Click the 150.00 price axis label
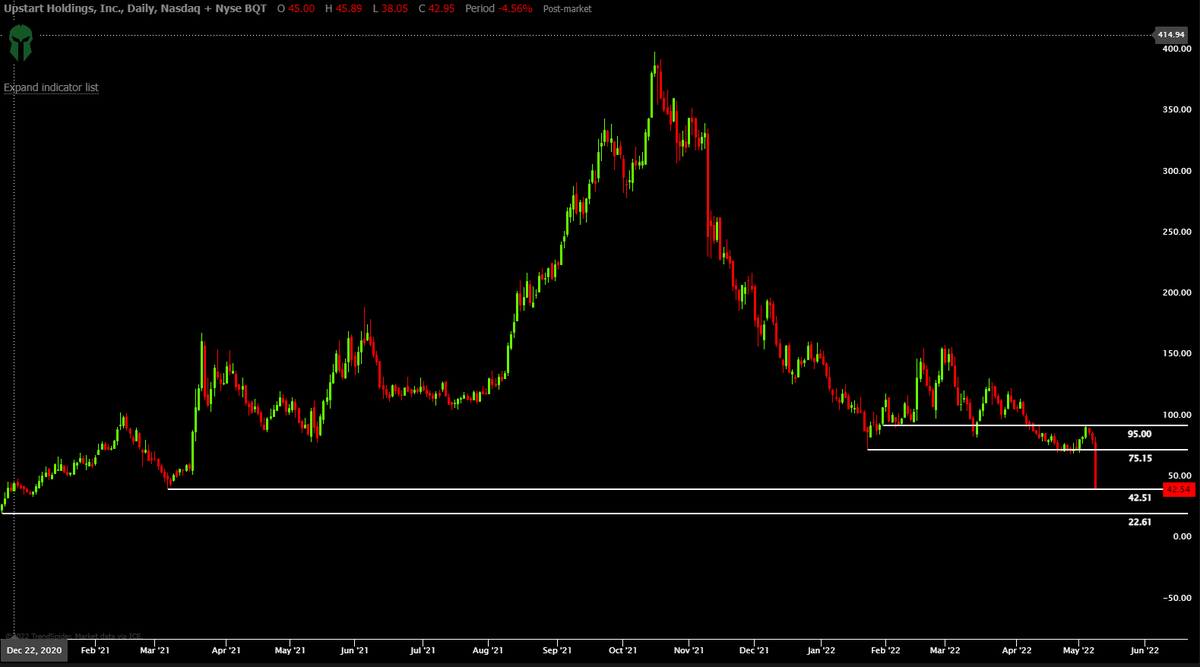 point(1175,354)
